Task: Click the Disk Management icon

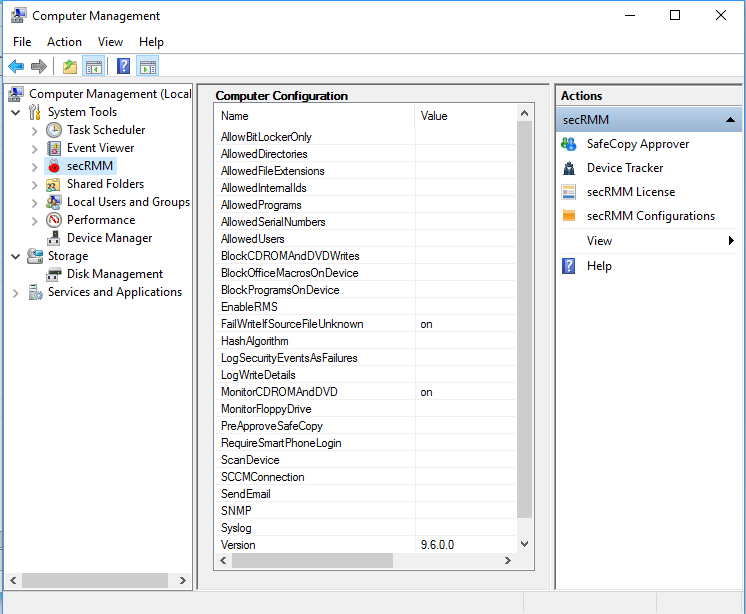Action: [x=54, y=274]
